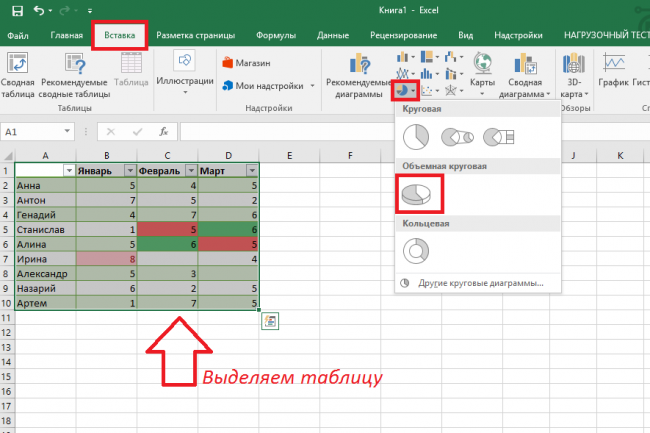Open the Файл tab
Viewport: 650px width, 433px height.
pyautogui.click(x=18, y=36)
